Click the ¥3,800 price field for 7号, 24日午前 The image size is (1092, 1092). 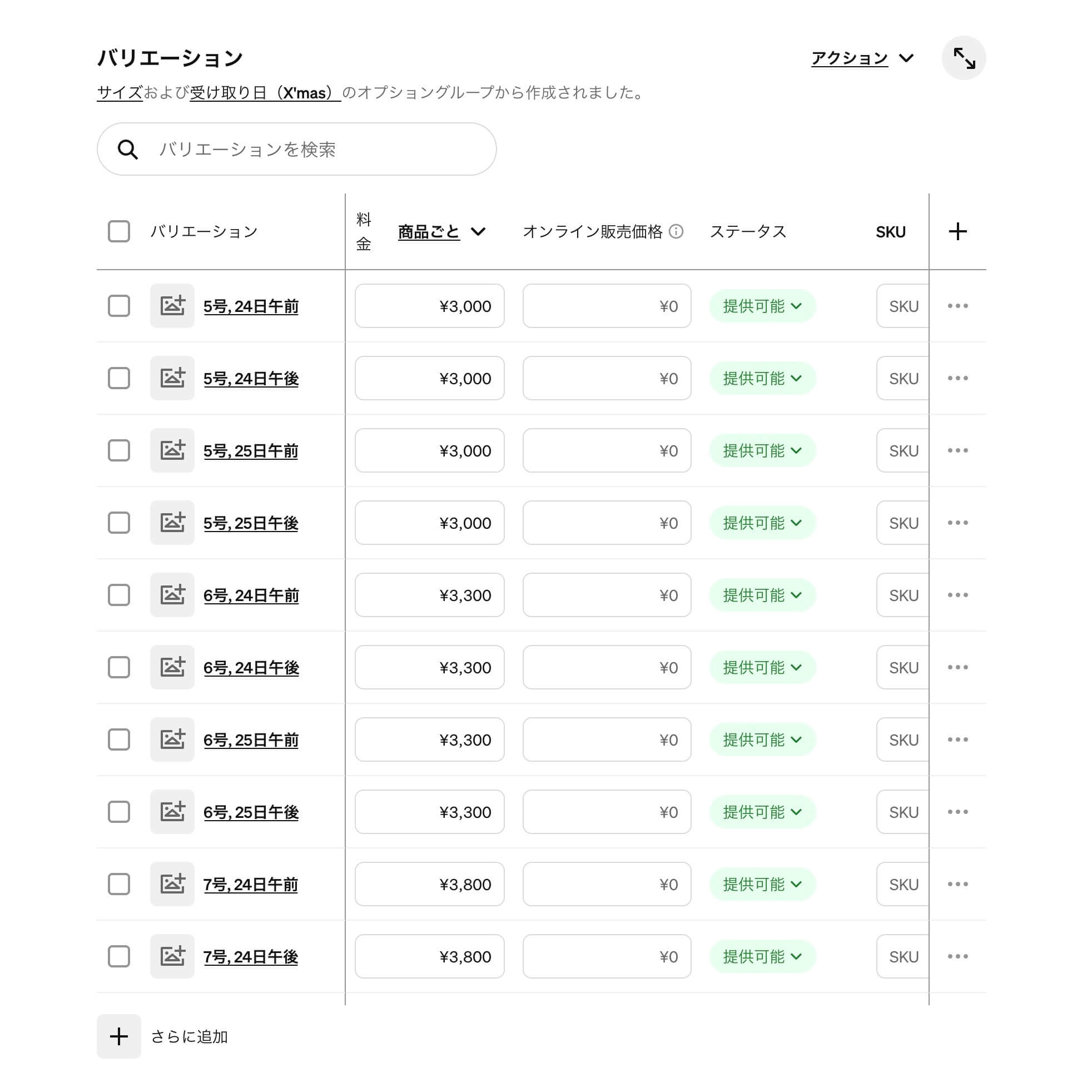(430, 885)
